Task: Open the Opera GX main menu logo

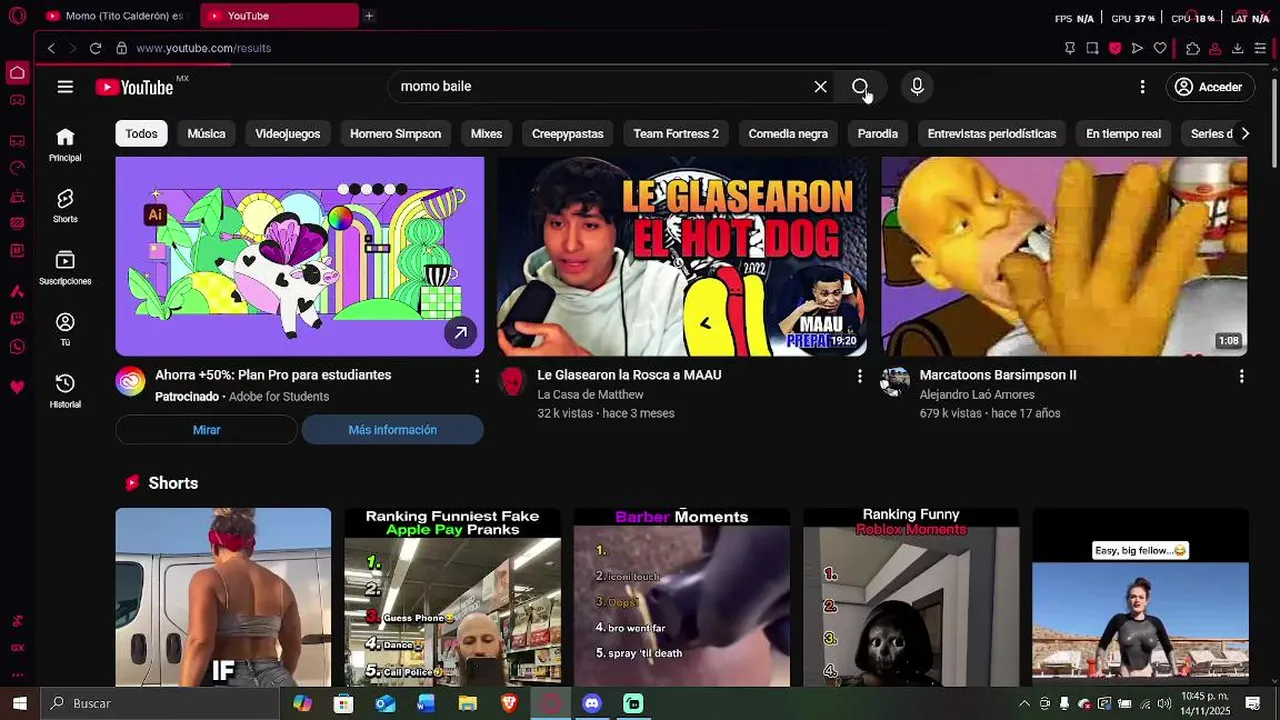Action: coord(17,16)
